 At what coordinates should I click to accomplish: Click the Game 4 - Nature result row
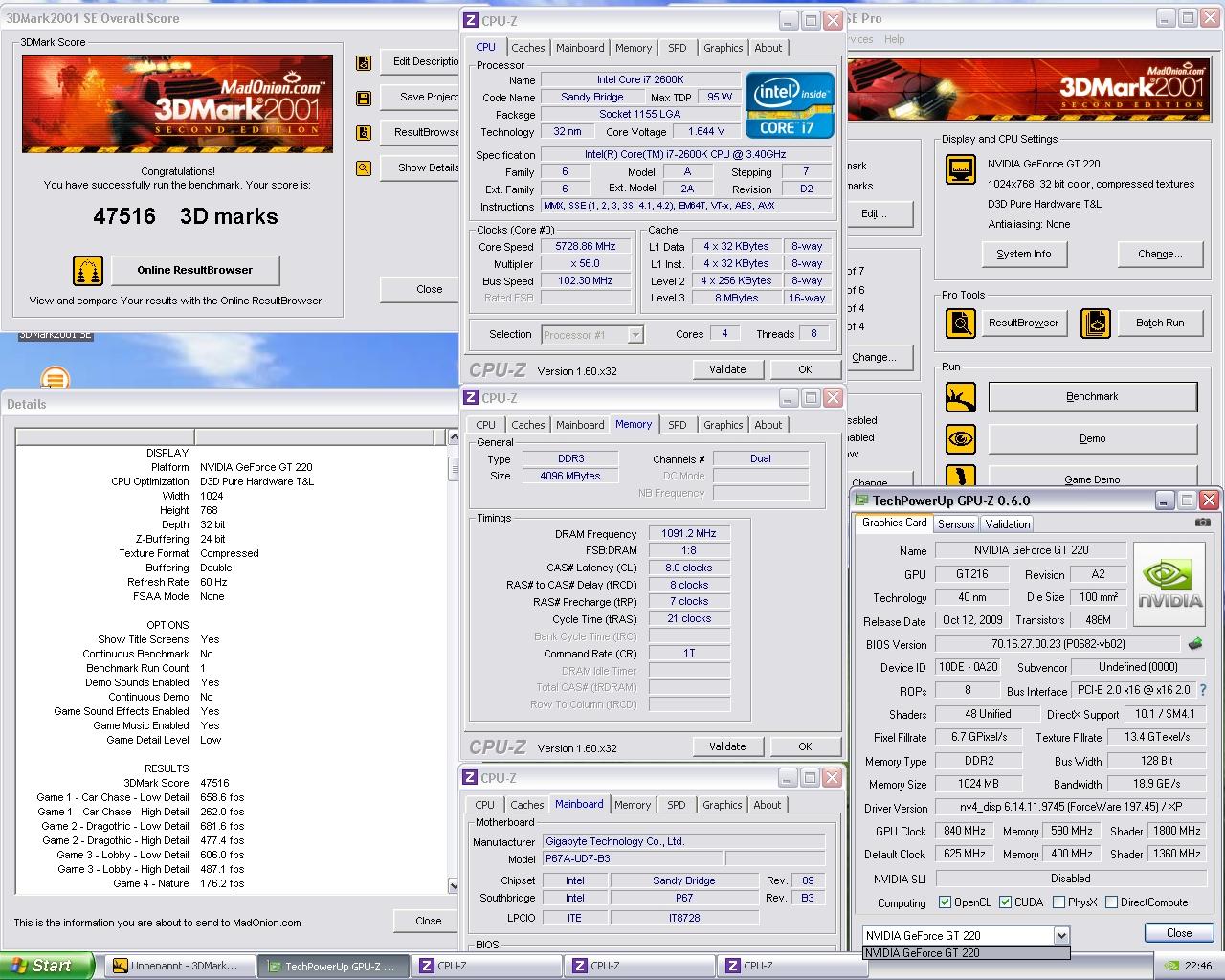coord(141,883)
